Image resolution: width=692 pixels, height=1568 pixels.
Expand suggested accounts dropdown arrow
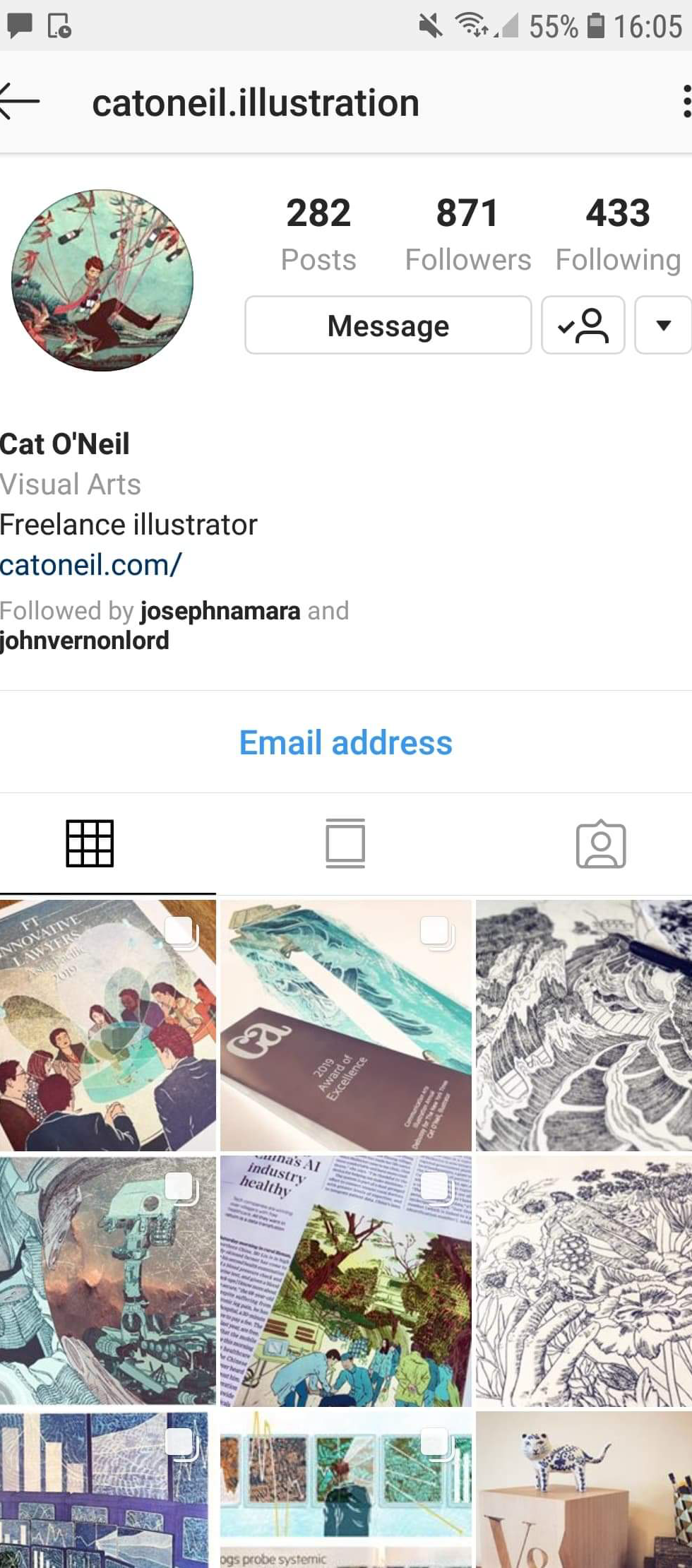663,325
